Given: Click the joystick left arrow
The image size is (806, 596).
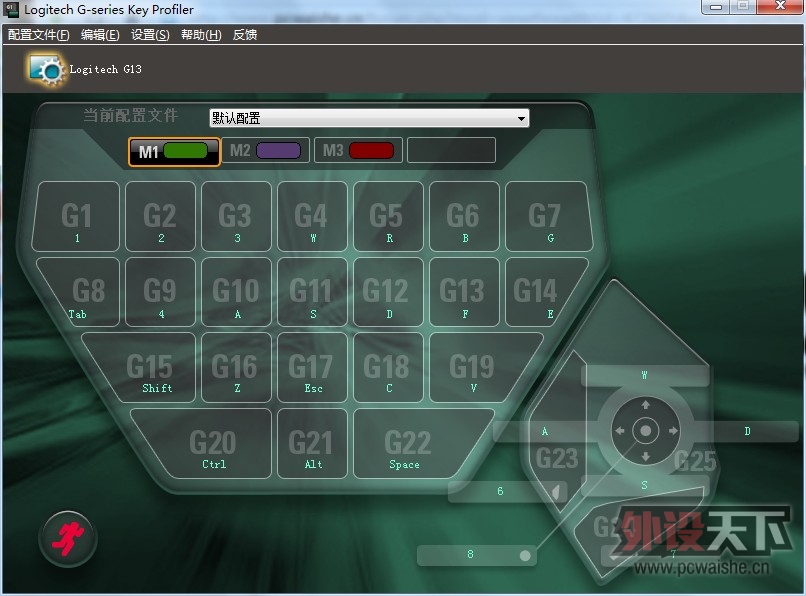Looking at the screenshot, I should pos(620,431).
